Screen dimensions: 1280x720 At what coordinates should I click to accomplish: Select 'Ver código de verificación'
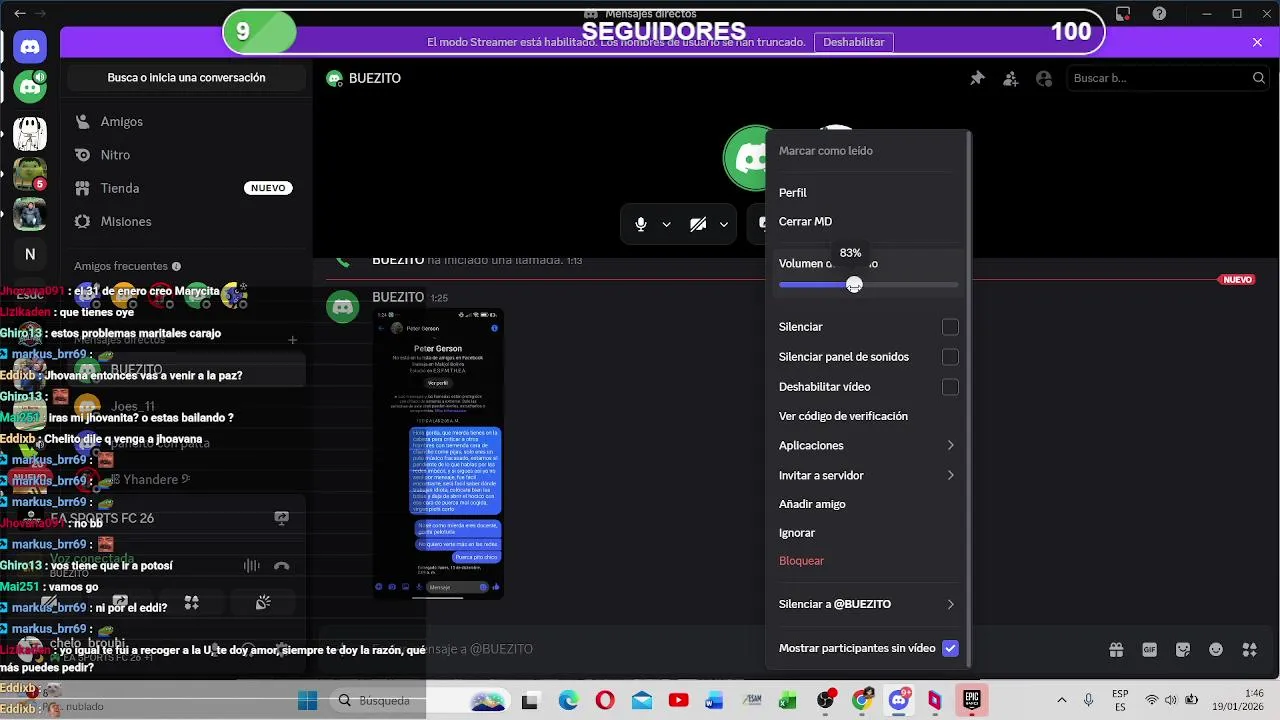coord(843,416)
